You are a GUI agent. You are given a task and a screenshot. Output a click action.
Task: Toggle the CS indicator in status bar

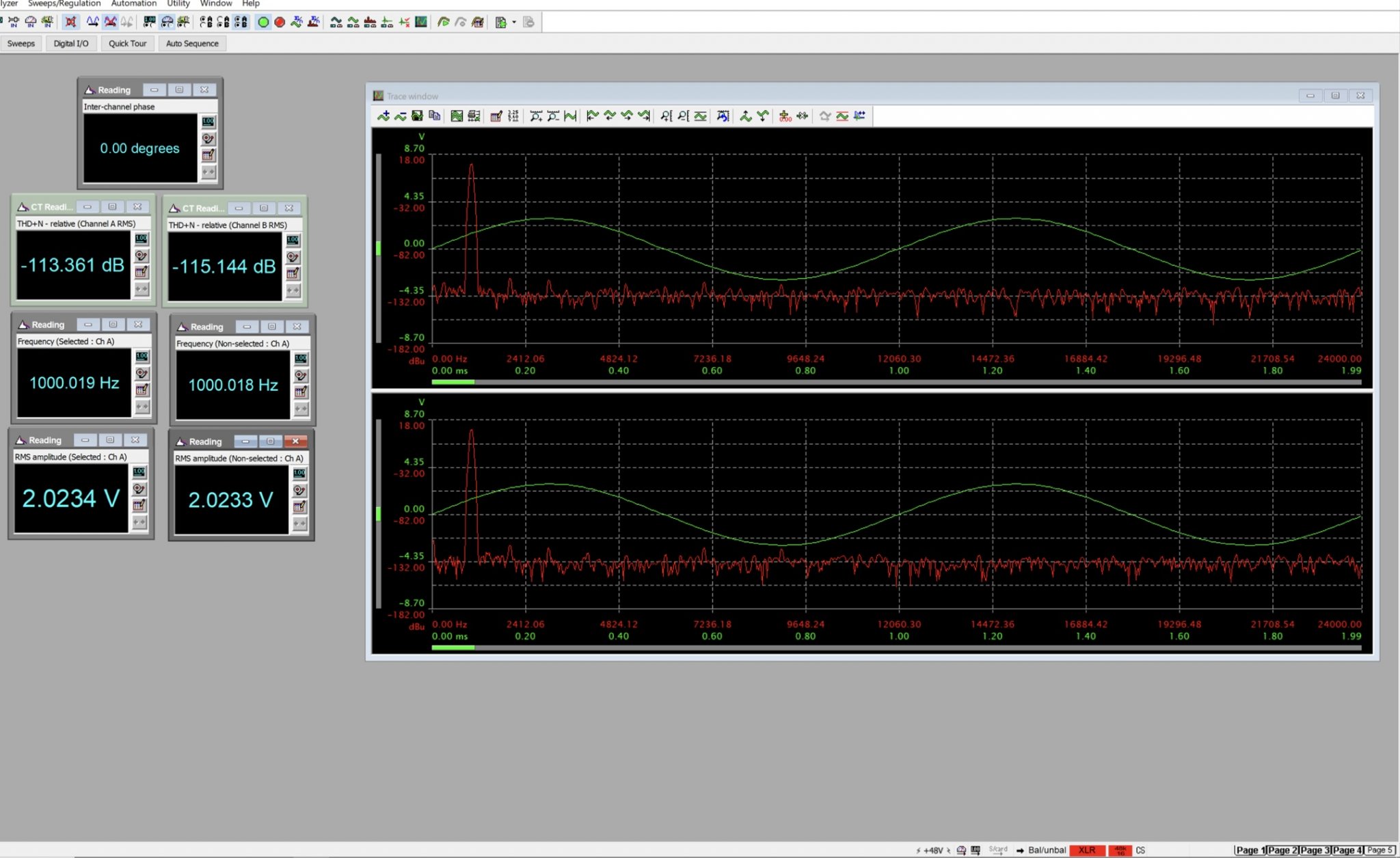(x=1140, y=850)
